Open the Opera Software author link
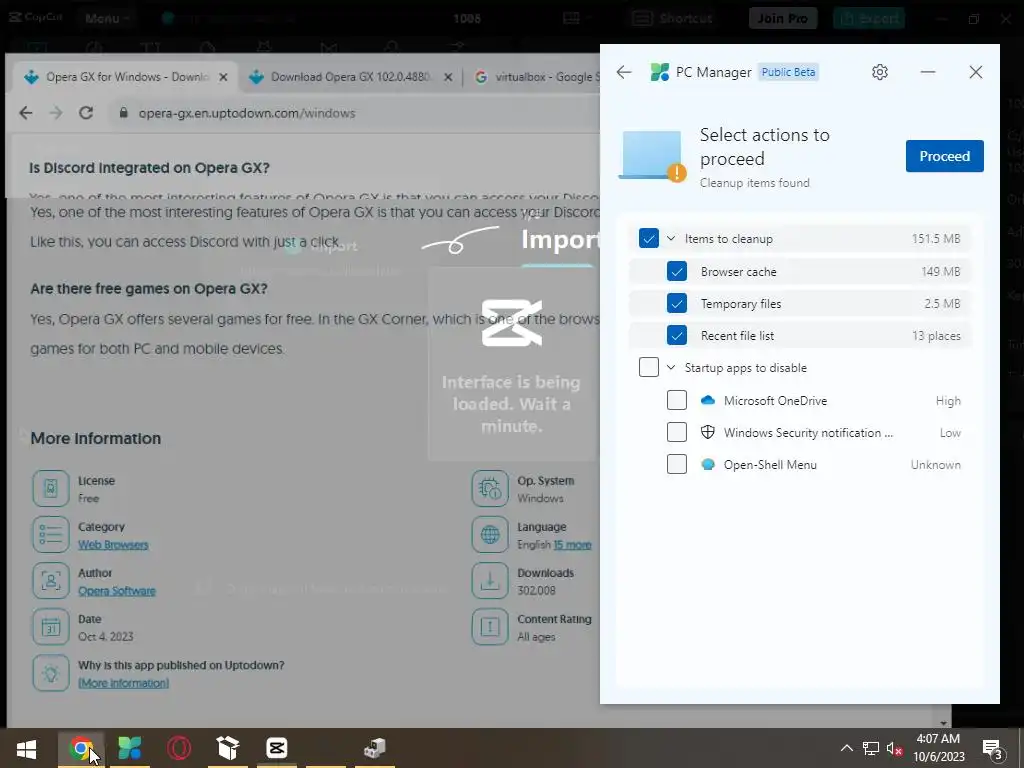Image resolution: width=1024 pixels, height=768 pixels. (117, 591)
